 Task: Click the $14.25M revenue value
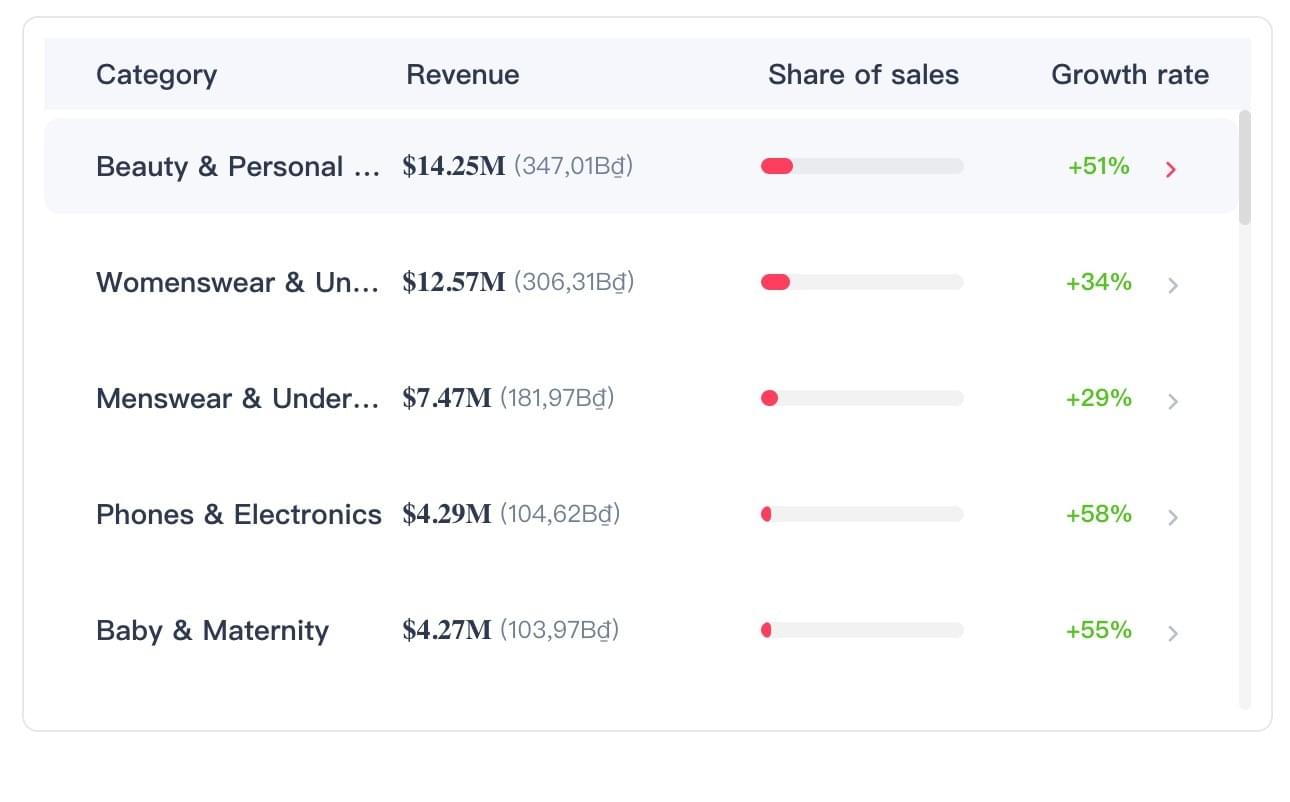454,166
